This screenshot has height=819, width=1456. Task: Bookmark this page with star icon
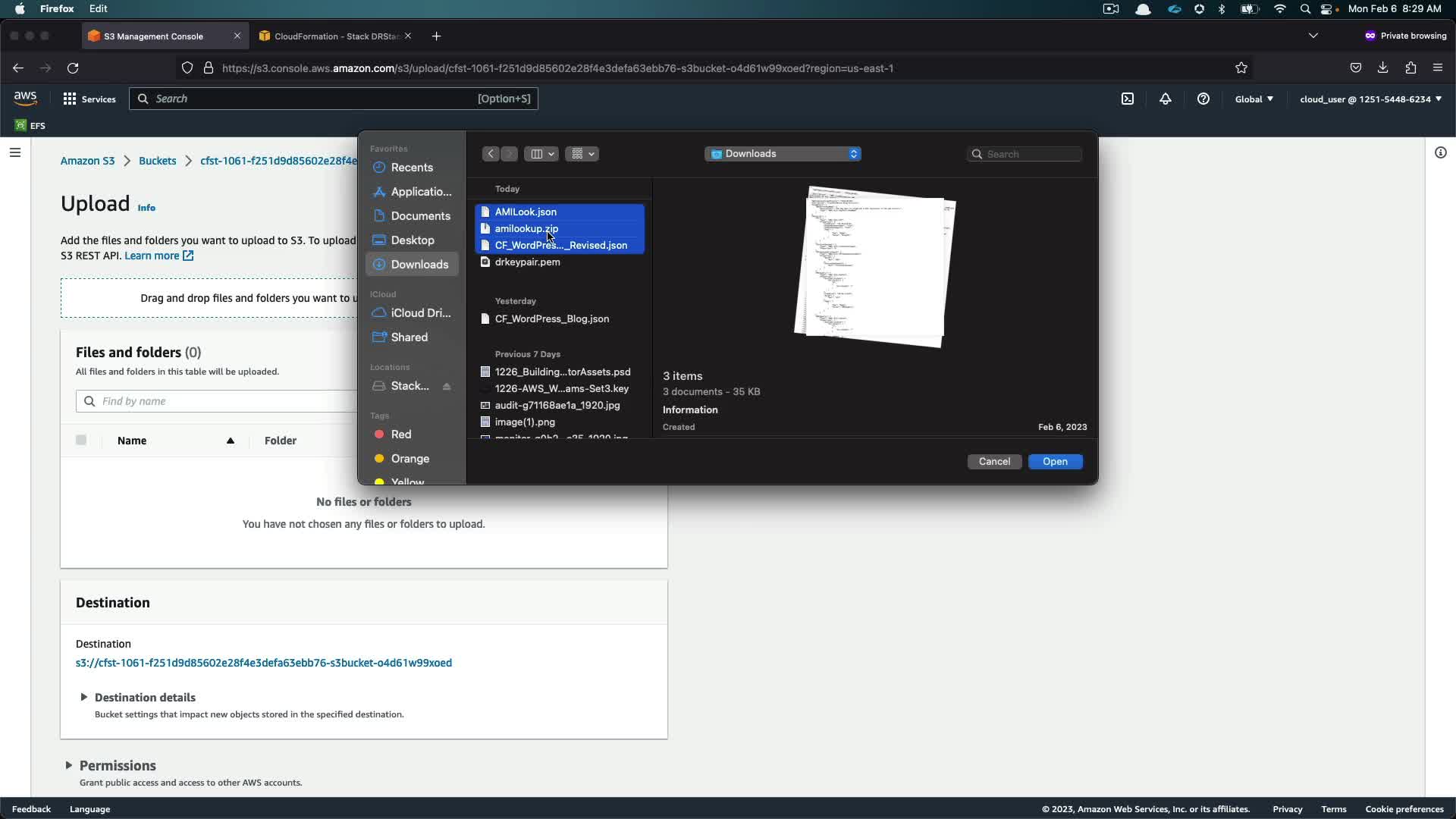tap(1241, 68)
